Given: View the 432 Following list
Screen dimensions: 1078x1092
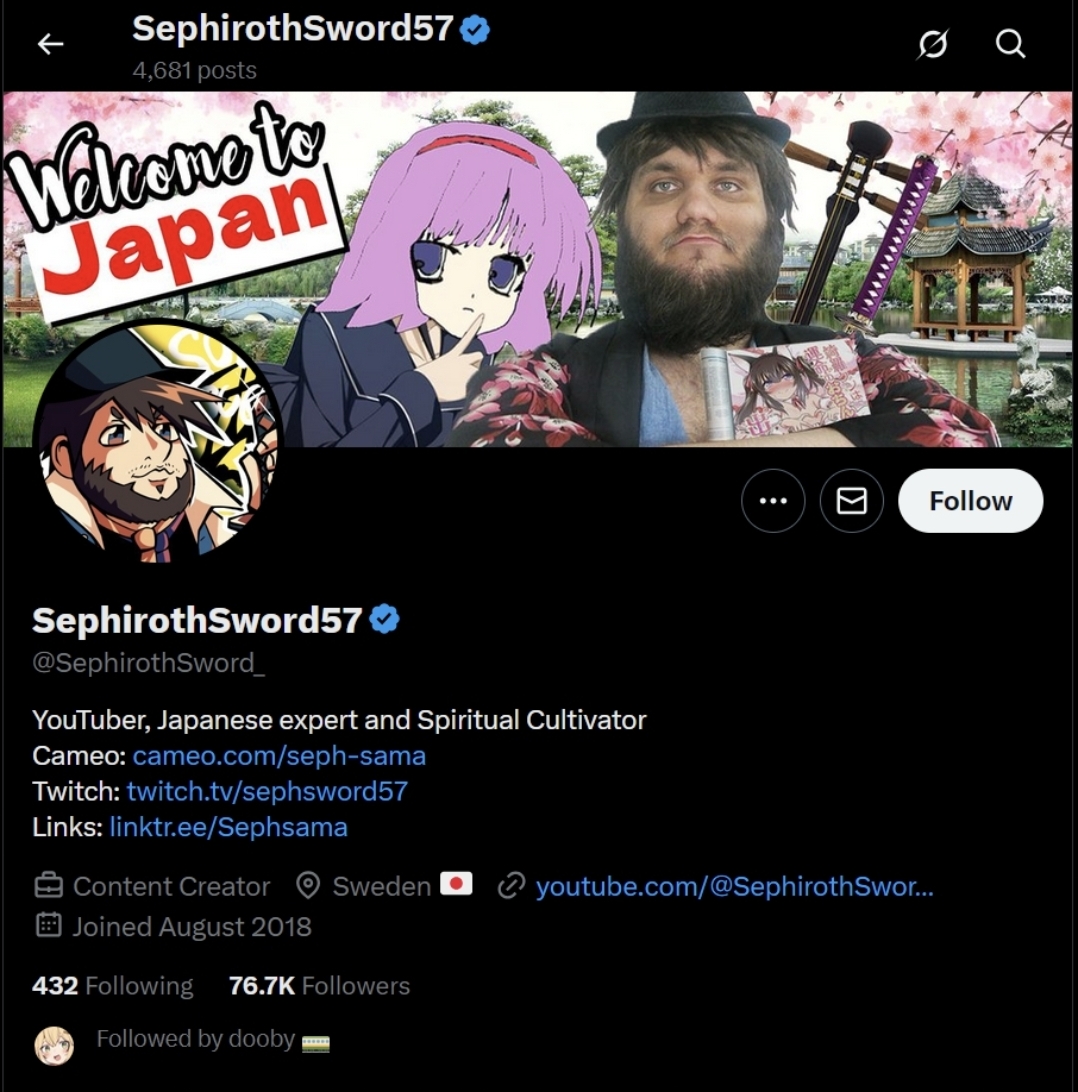Looking at the screenshot, I should [113, 985].
